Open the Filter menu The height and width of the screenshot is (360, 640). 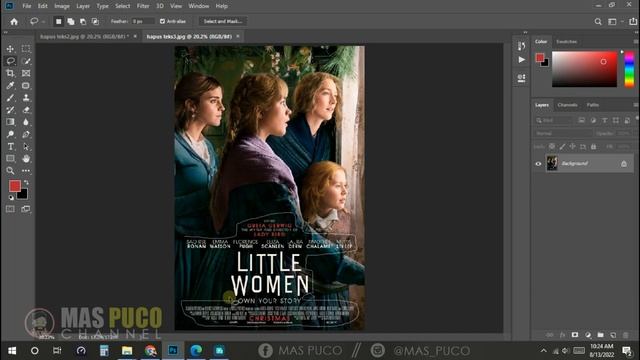[x=143, y=6]
